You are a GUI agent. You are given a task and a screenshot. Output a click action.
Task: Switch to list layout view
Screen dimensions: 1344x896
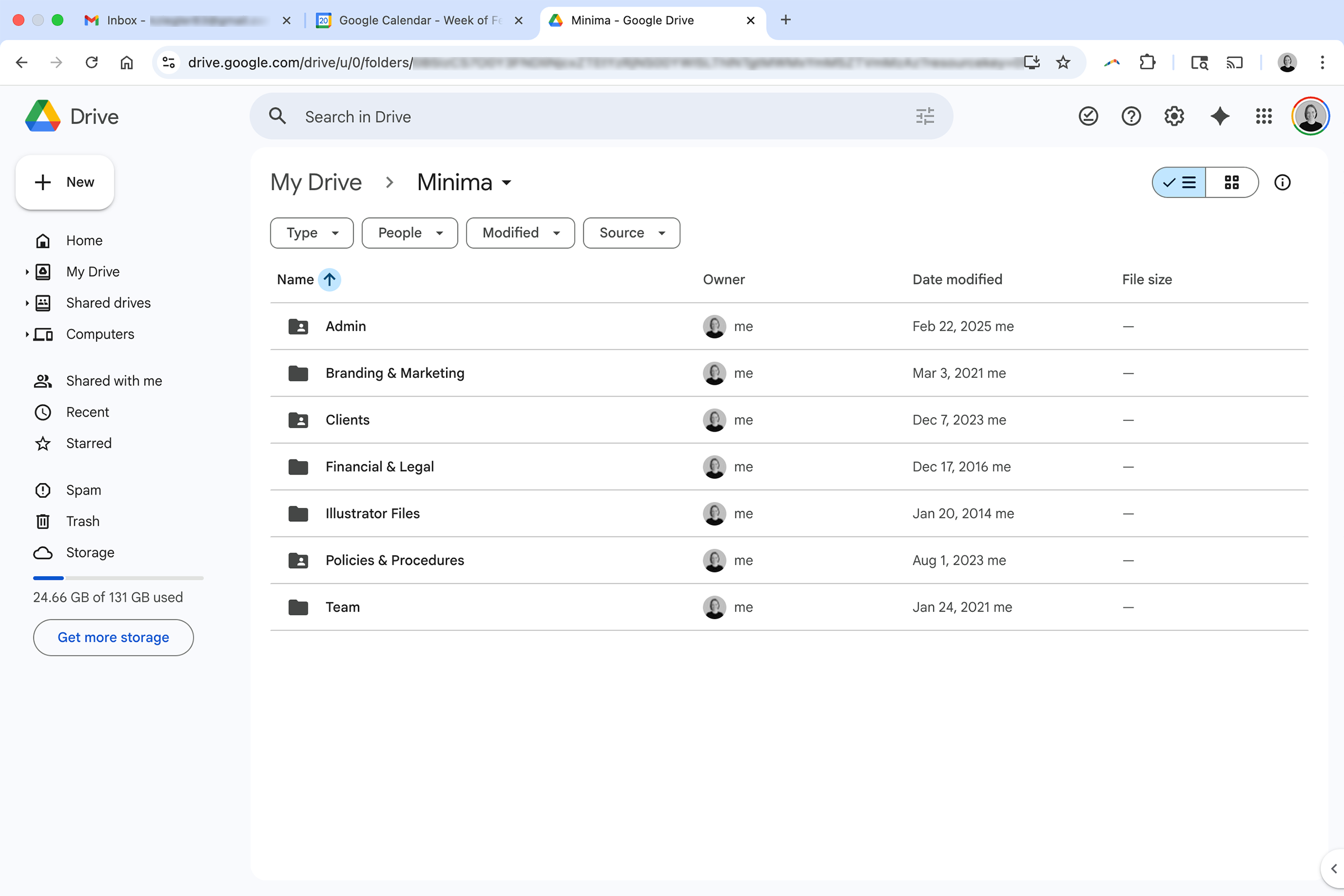coord(1179,182)
